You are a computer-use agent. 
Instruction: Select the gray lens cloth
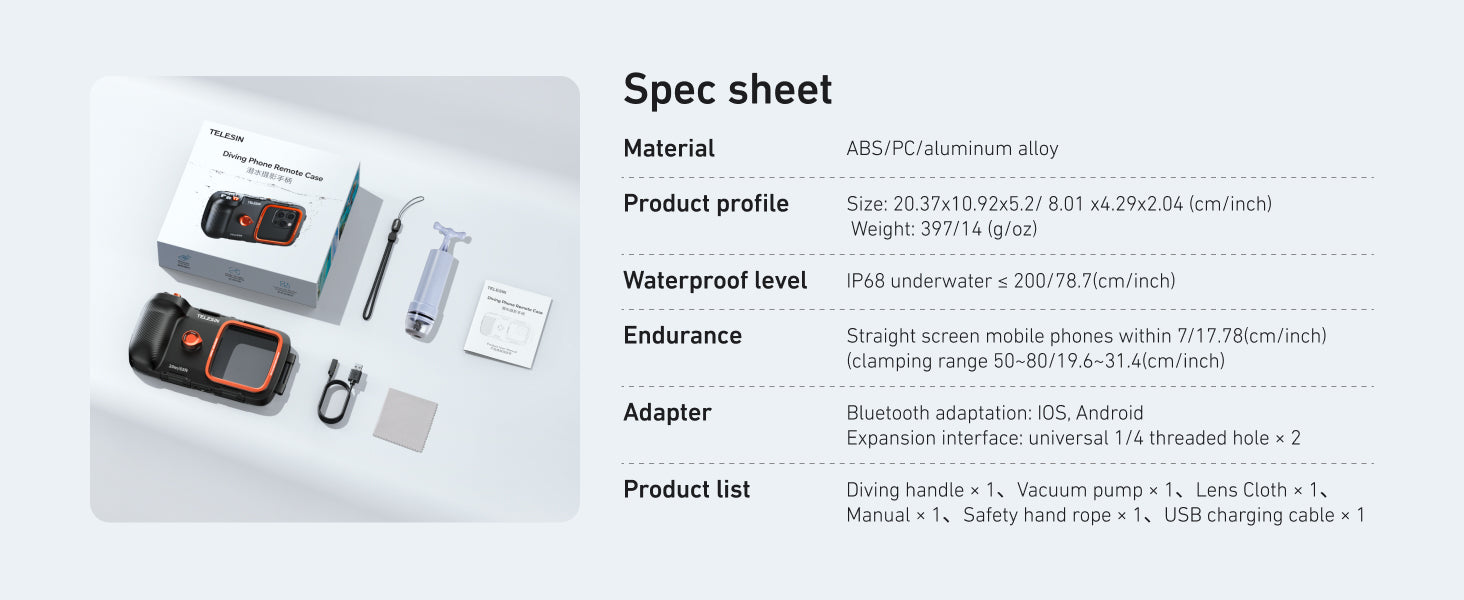[x=405, y=419]
